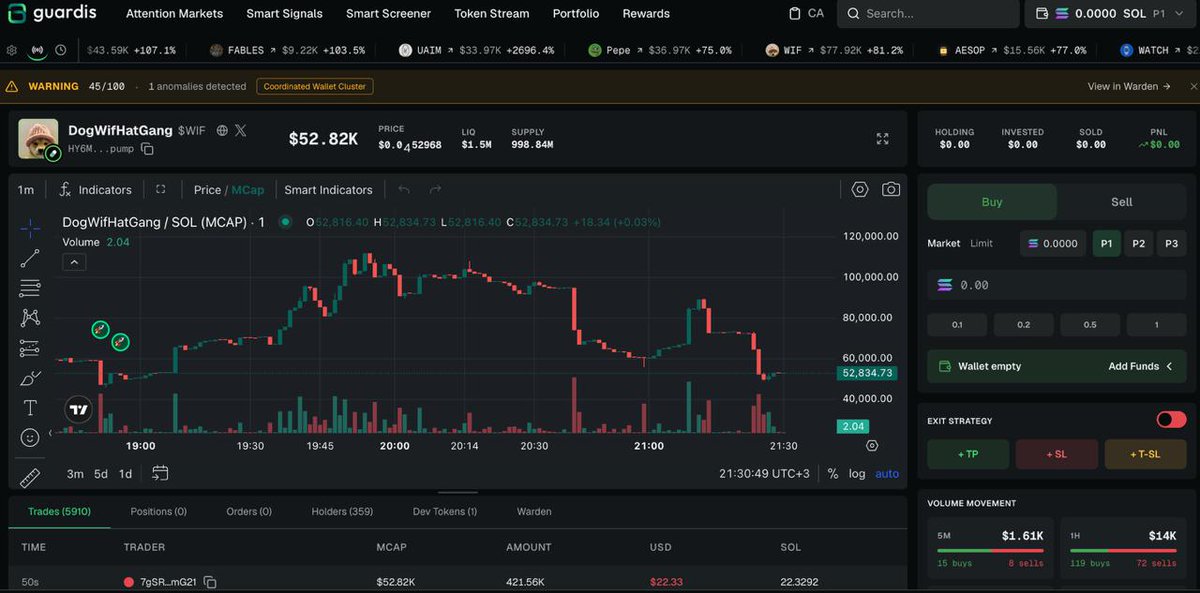This screenshot has height=593, width=1200.
Task: Select Limit order type
Action: click(x=982, y=243)
